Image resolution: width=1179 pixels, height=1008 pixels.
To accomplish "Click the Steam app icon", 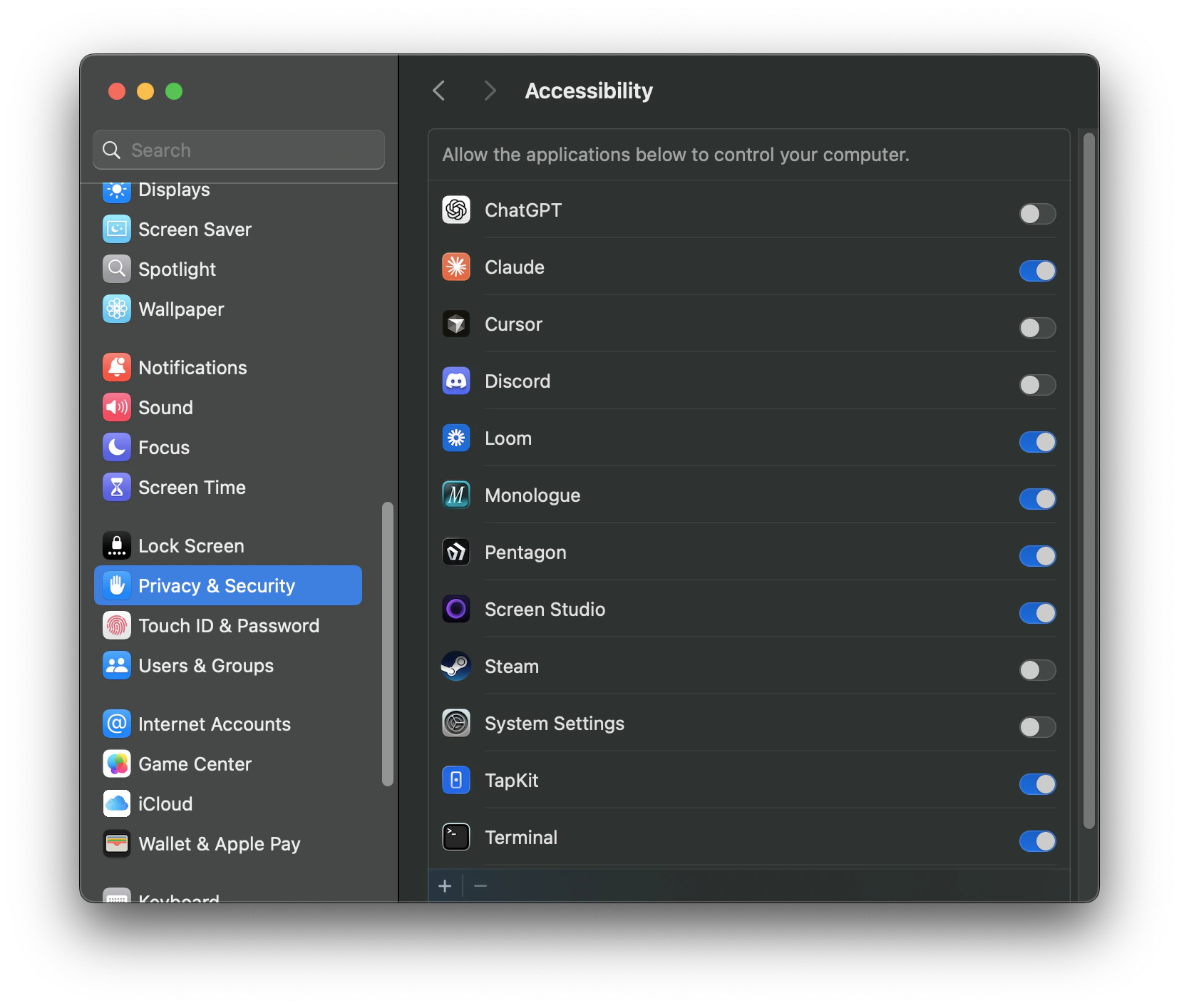I will (456, 666).
